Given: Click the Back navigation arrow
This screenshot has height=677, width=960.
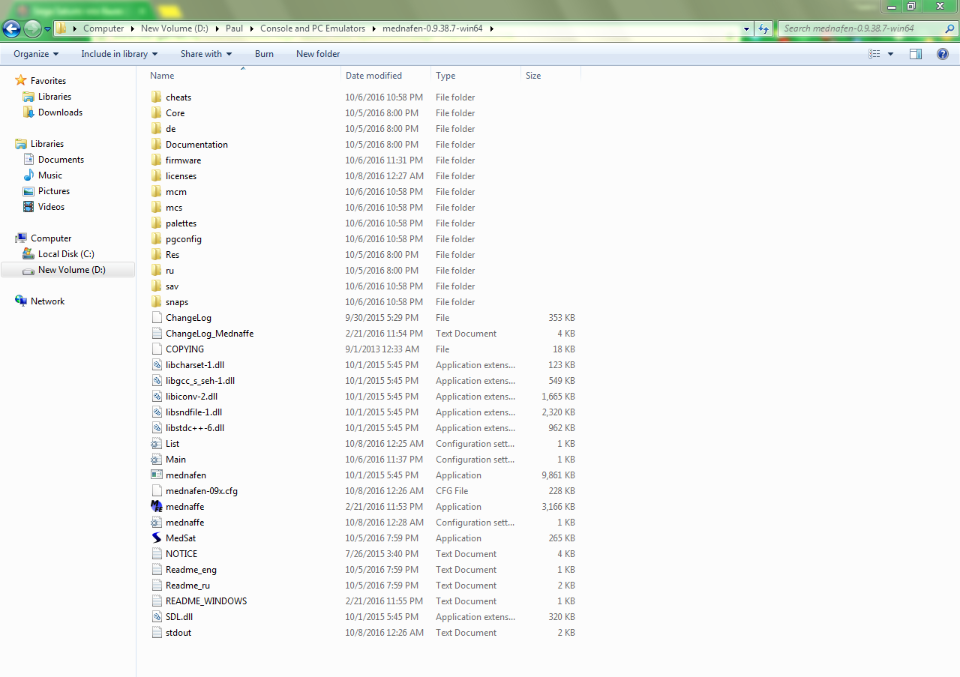Looking at the screenshot, I should [x=12, y=28].
